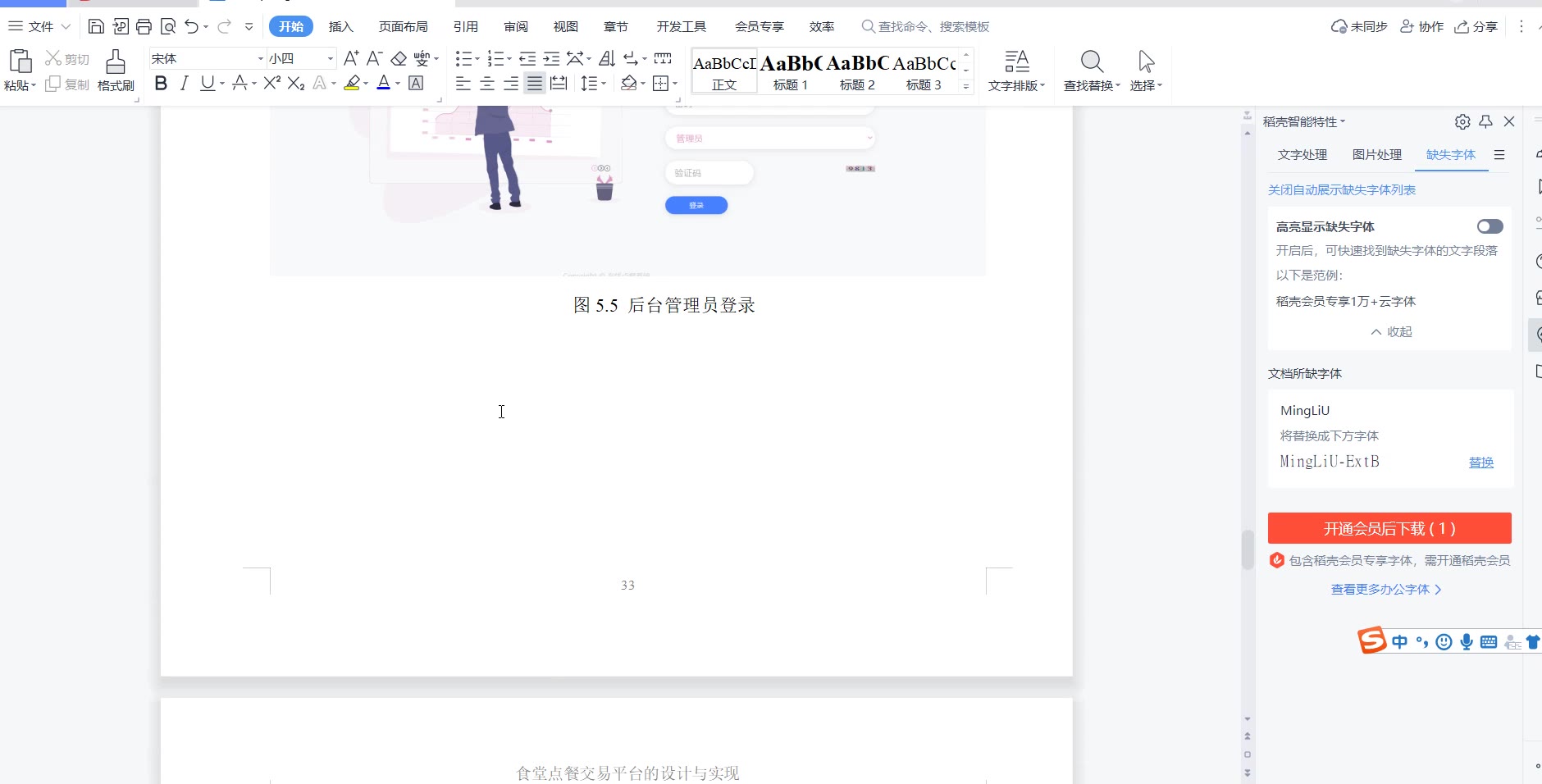Click the Paste (粘贴) clipboard icon

(x=20, y=62)
